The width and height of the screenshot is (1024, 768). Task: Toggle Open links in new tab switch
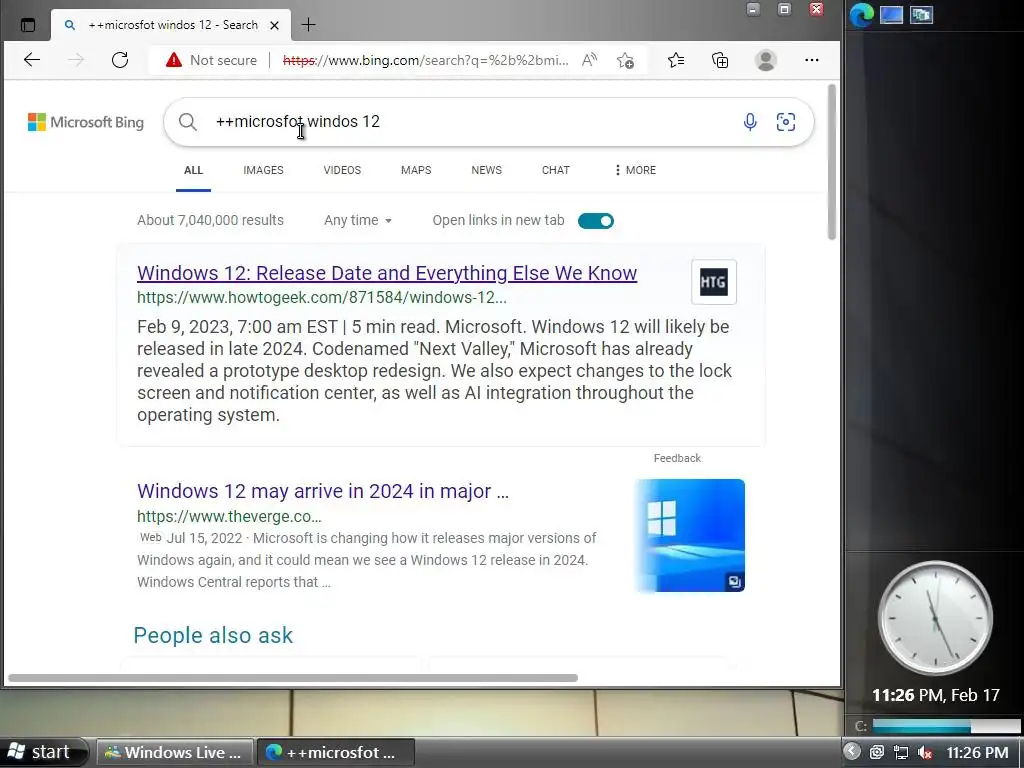[x=596, y=221]
